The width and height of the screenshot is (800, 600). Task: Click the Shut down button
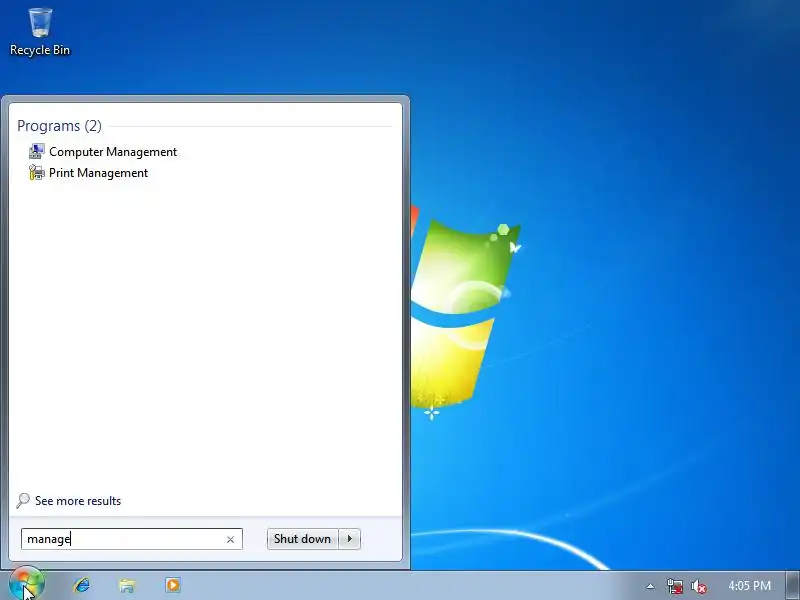point(303,539)
